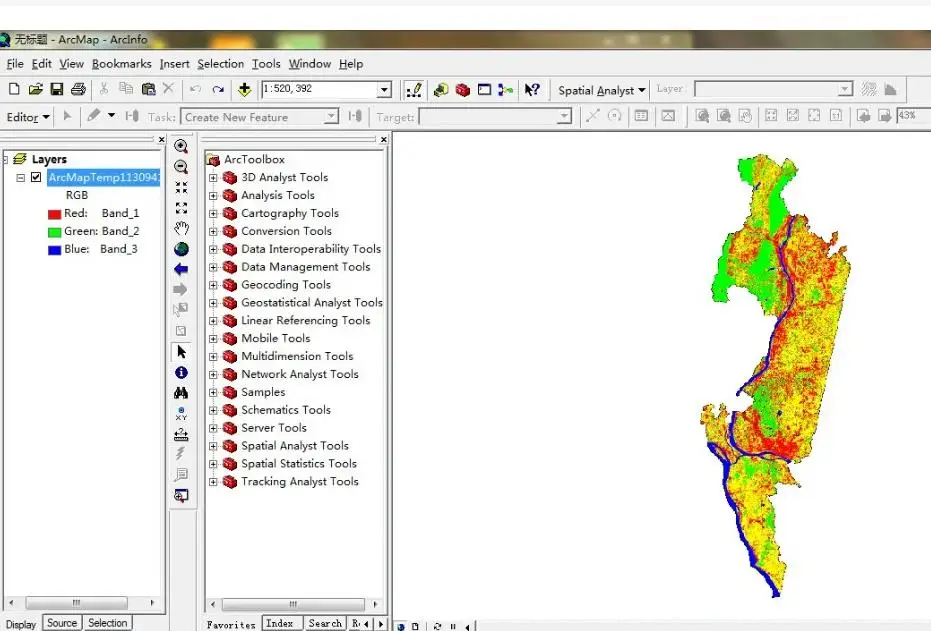Toggle visibility of ArcMapTemp113094 layer checkbox

point(38,177)
